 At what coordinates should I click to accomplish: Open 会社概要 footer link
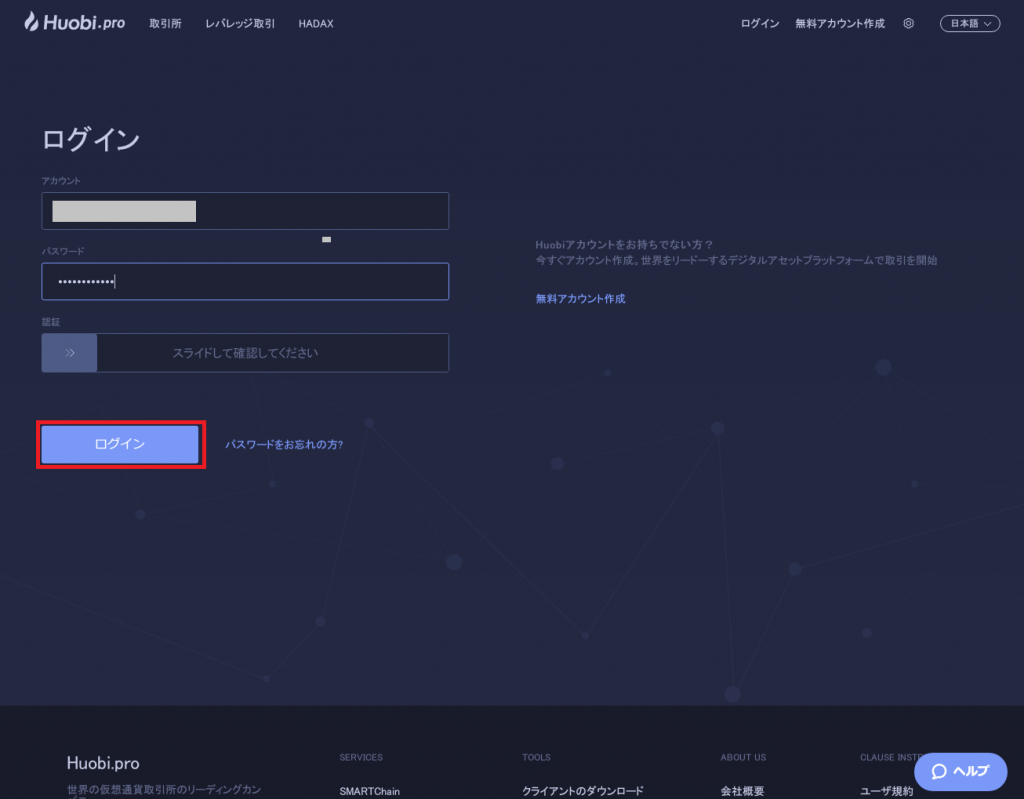tap(742, 791)
